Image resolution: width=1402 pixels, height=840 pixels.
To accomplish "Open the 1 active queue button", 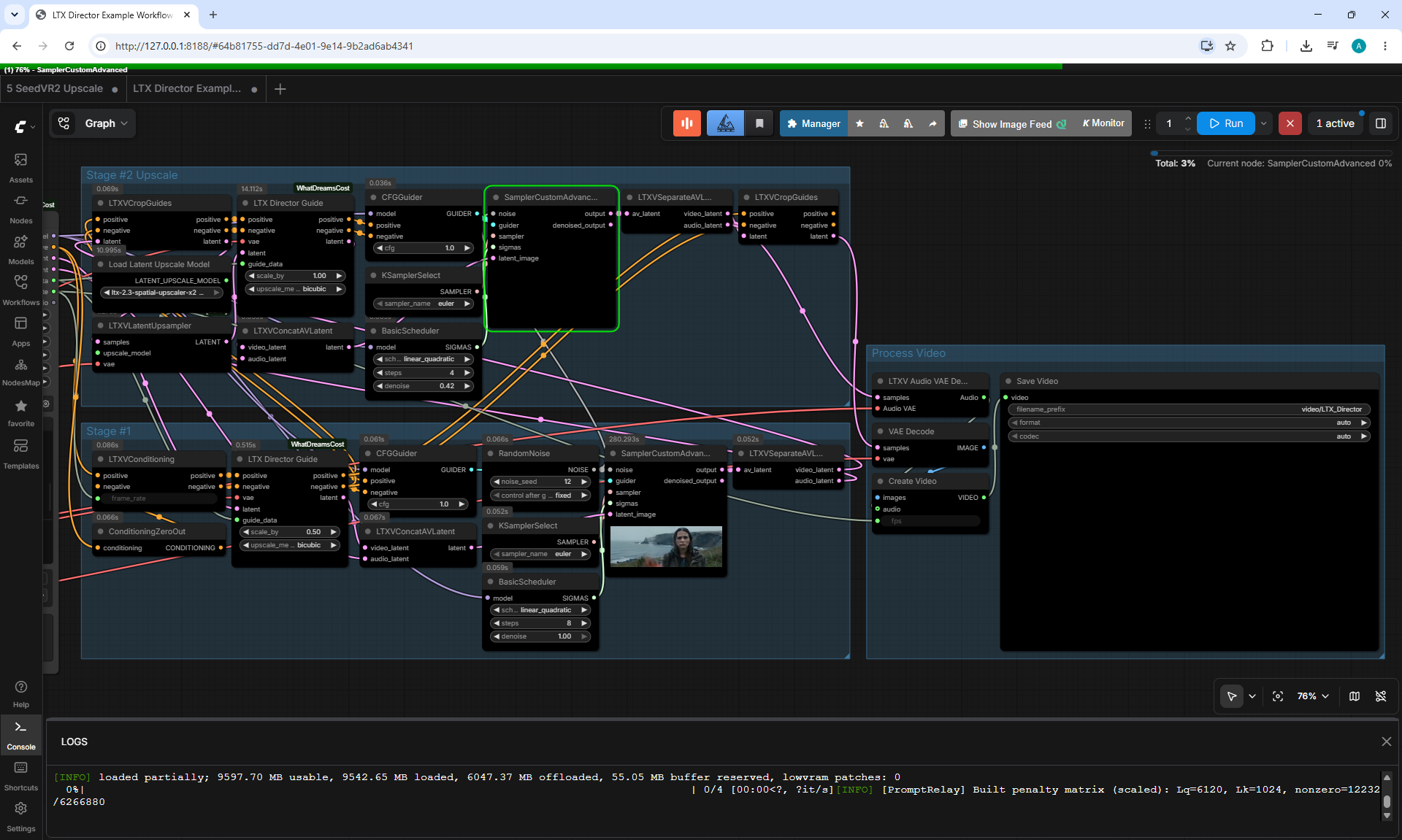I will point(1336,123).
